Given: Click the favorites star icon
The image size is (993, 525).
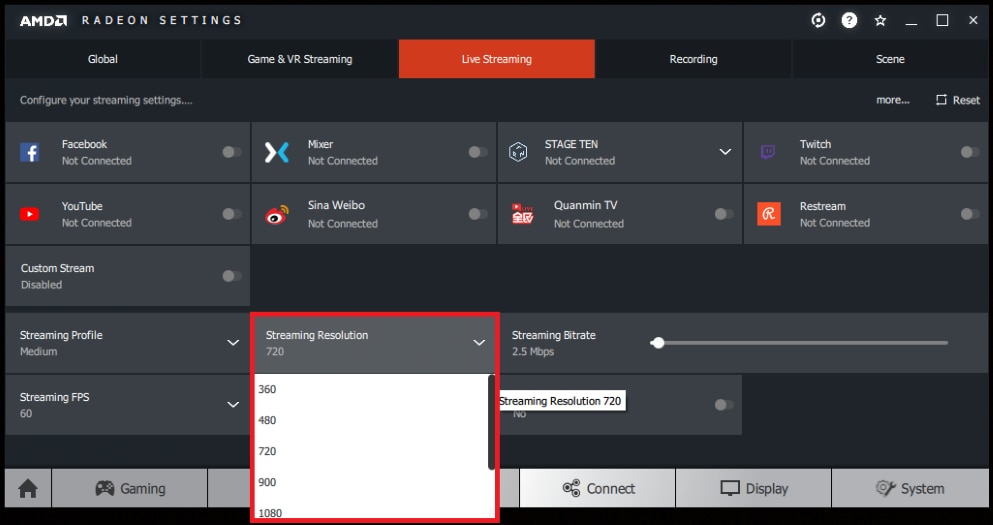Looking at the screenshot, I should (880, 21).
